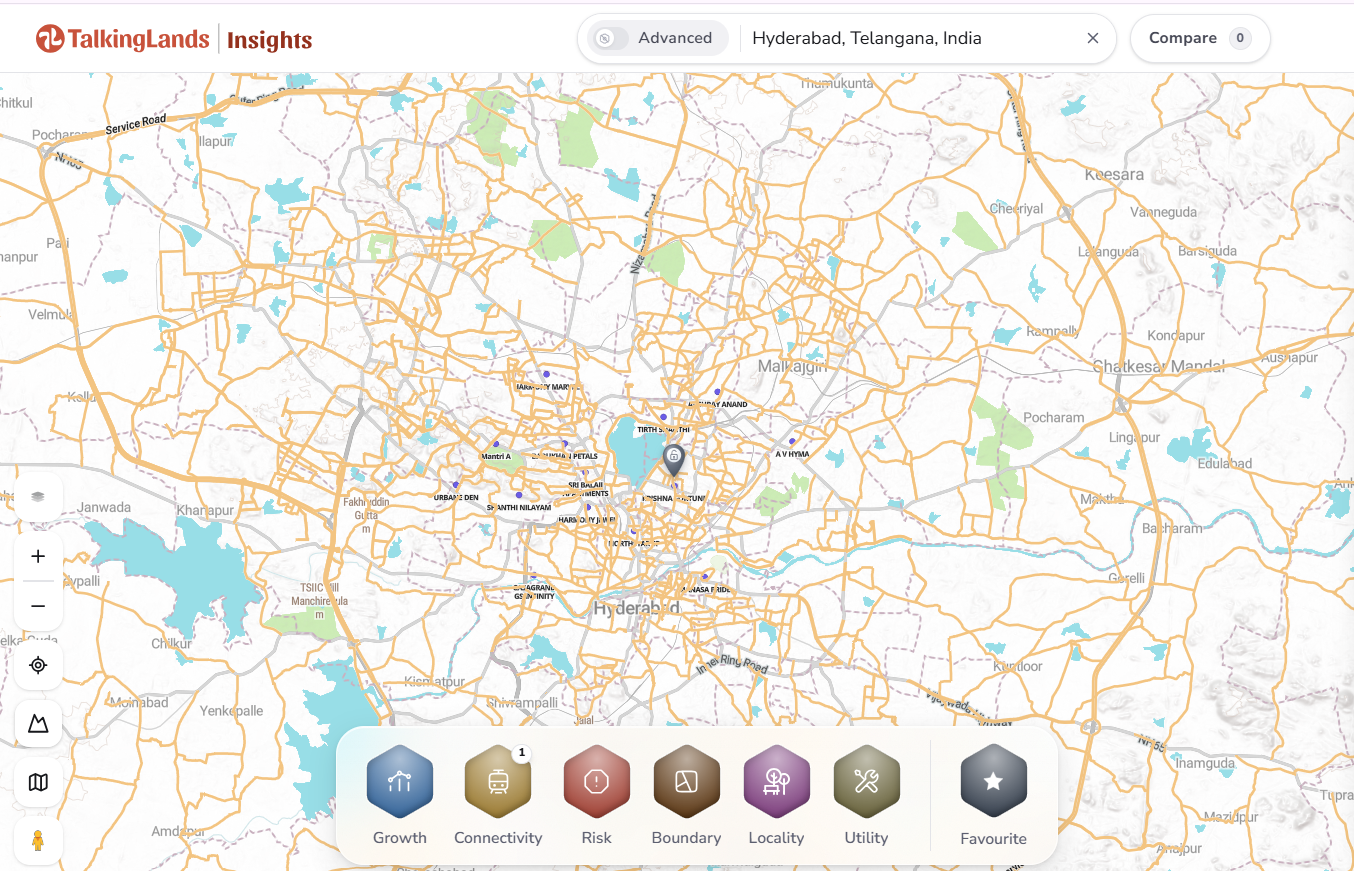Open the Locality hexagon icon
This screenshot has height=871, width=1354.
coord(776,781)
